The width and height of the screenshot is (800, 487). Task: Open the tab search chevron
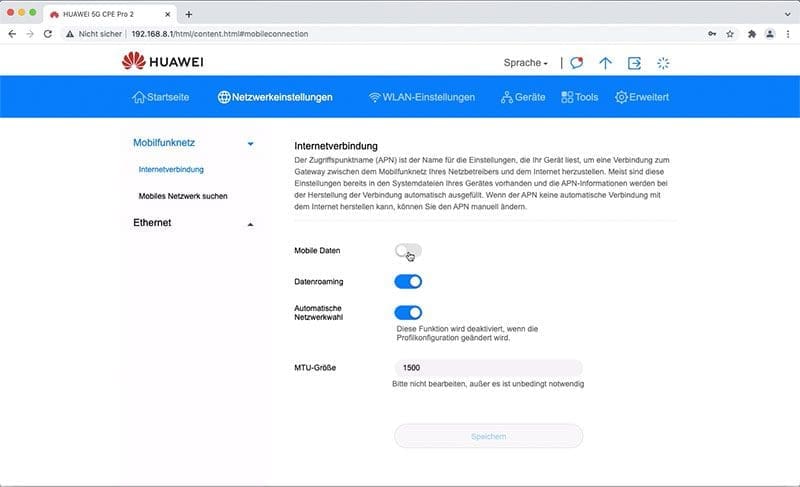(788, 14)
